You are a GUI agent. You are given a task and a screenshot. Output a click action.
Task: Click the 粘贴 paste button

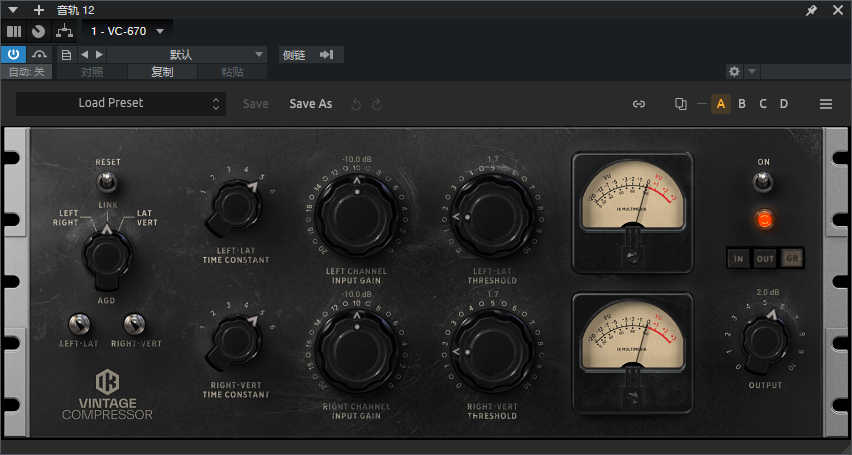[x=232, y=72]
